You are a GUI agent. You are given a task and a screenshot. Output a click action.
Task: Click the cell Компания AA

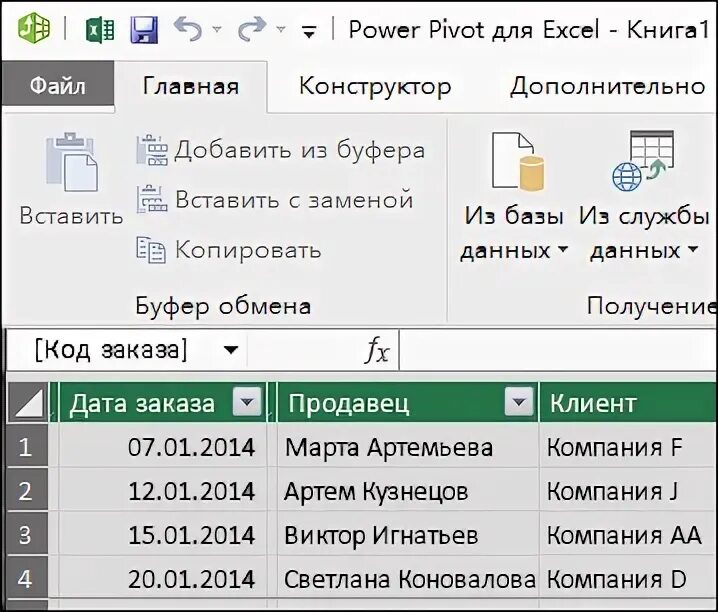pyautogui.click(x=628, y=534)
